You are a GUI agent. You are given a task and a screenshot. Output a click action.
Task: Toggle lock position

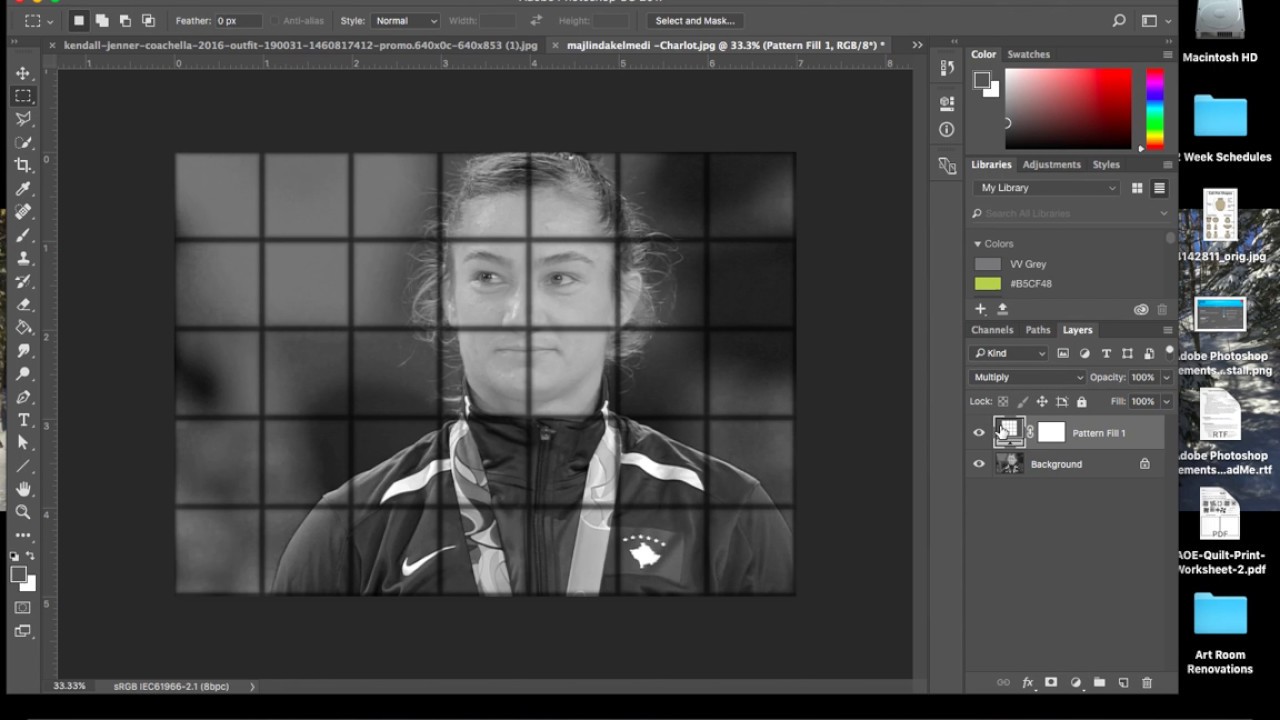(x=1042, y=402)
